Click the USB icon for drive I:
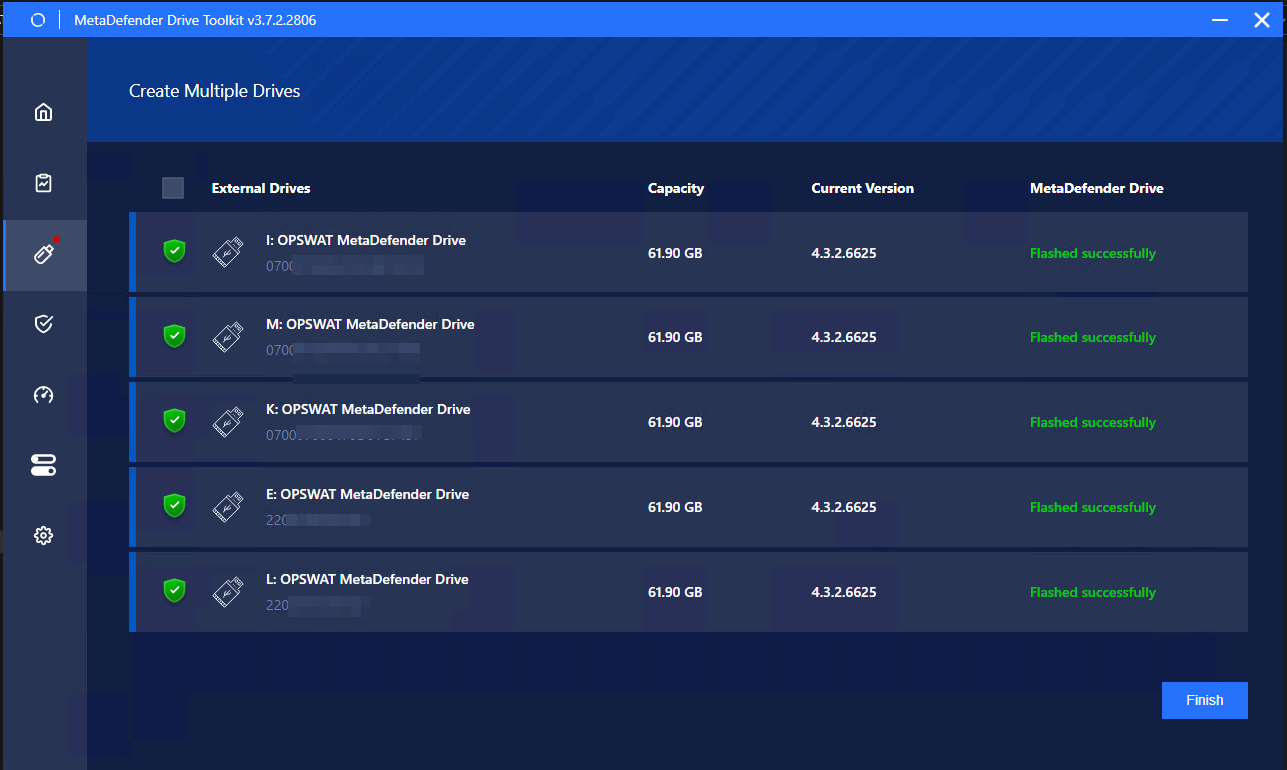Screen dimensions: 1287x770 [228, 252]
